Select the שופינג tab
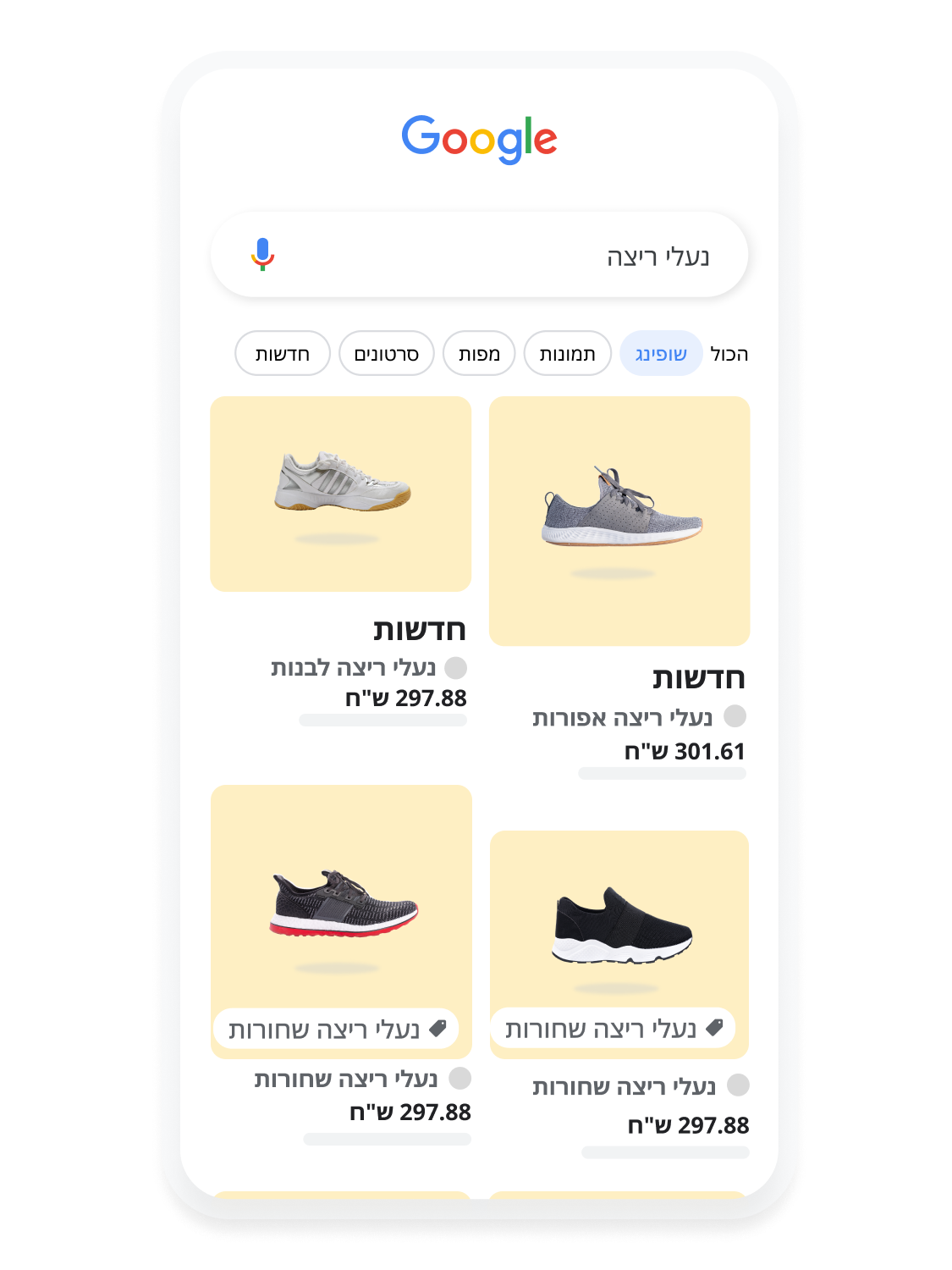The width and height of the screenshot is (952, 1270). (661, 353)
